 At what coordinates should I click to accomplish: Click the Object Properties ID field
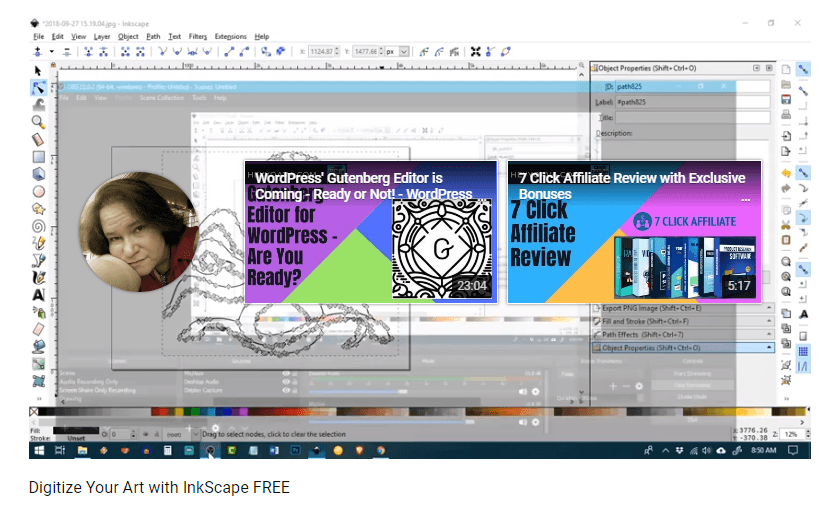[x=693, y=86]
